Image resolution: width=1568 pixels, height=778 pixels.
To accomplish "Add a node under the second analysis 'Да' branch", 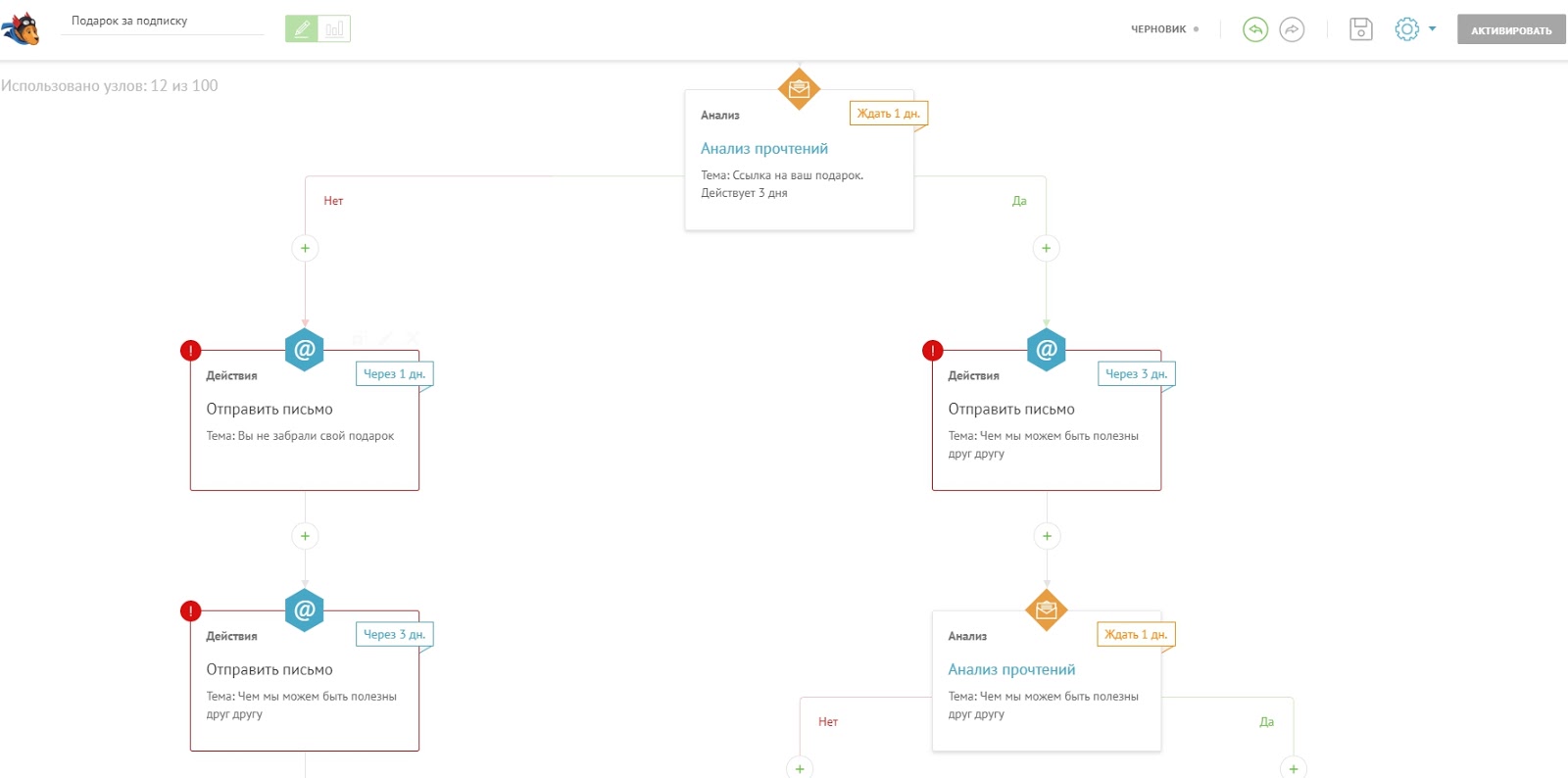I will tap(1294, 768).
